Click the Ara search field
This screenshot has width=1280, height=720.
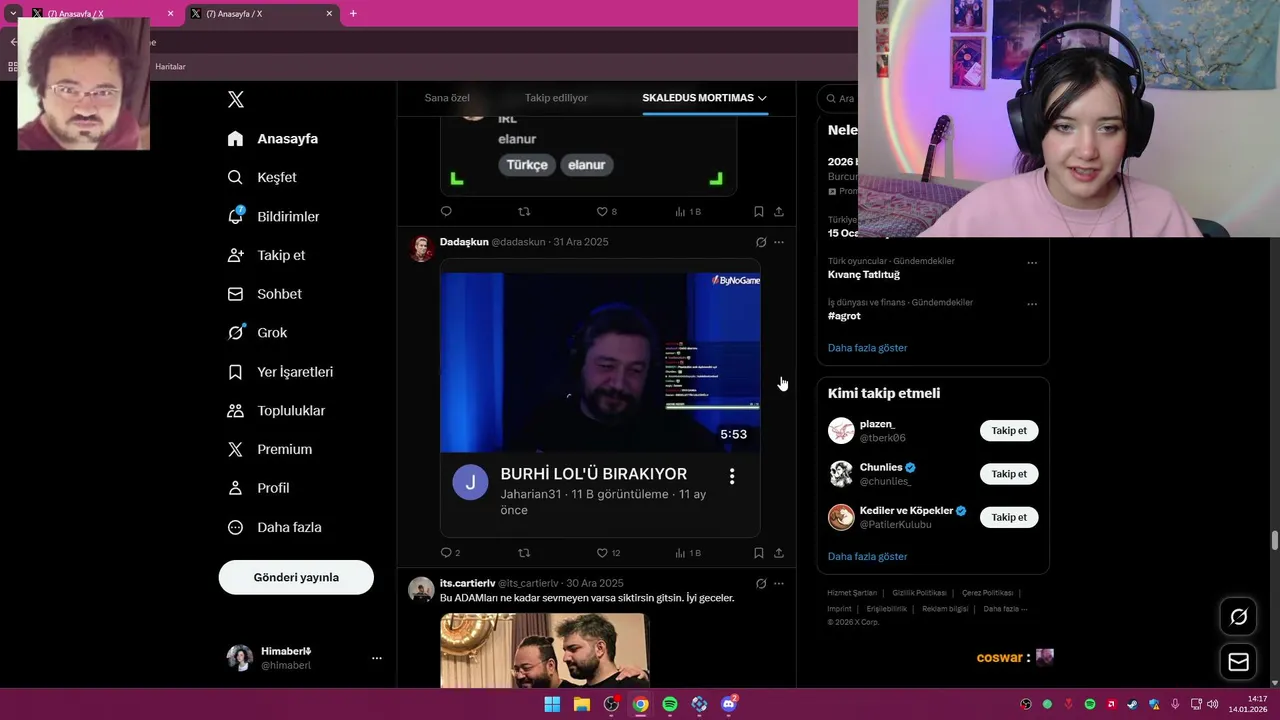(838, 98)
